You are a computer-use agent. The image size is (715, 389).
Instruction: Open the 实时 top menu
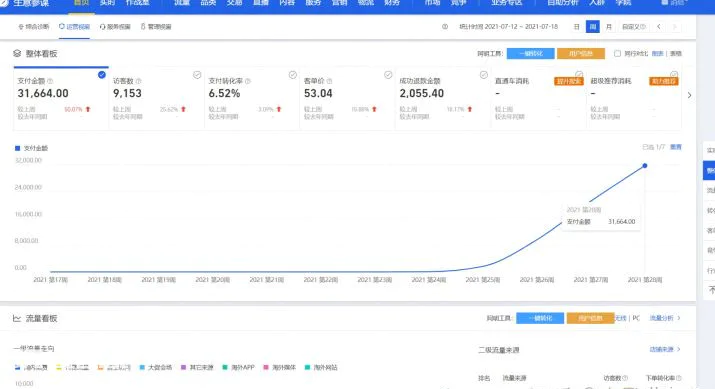click(108, 3)
